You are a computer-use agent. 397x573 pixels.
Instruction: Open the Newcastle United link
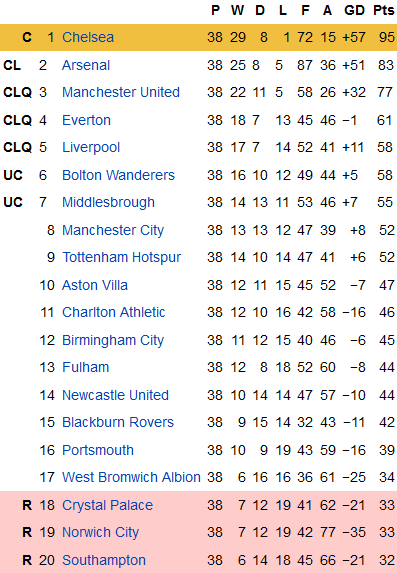tap(115, 395)
